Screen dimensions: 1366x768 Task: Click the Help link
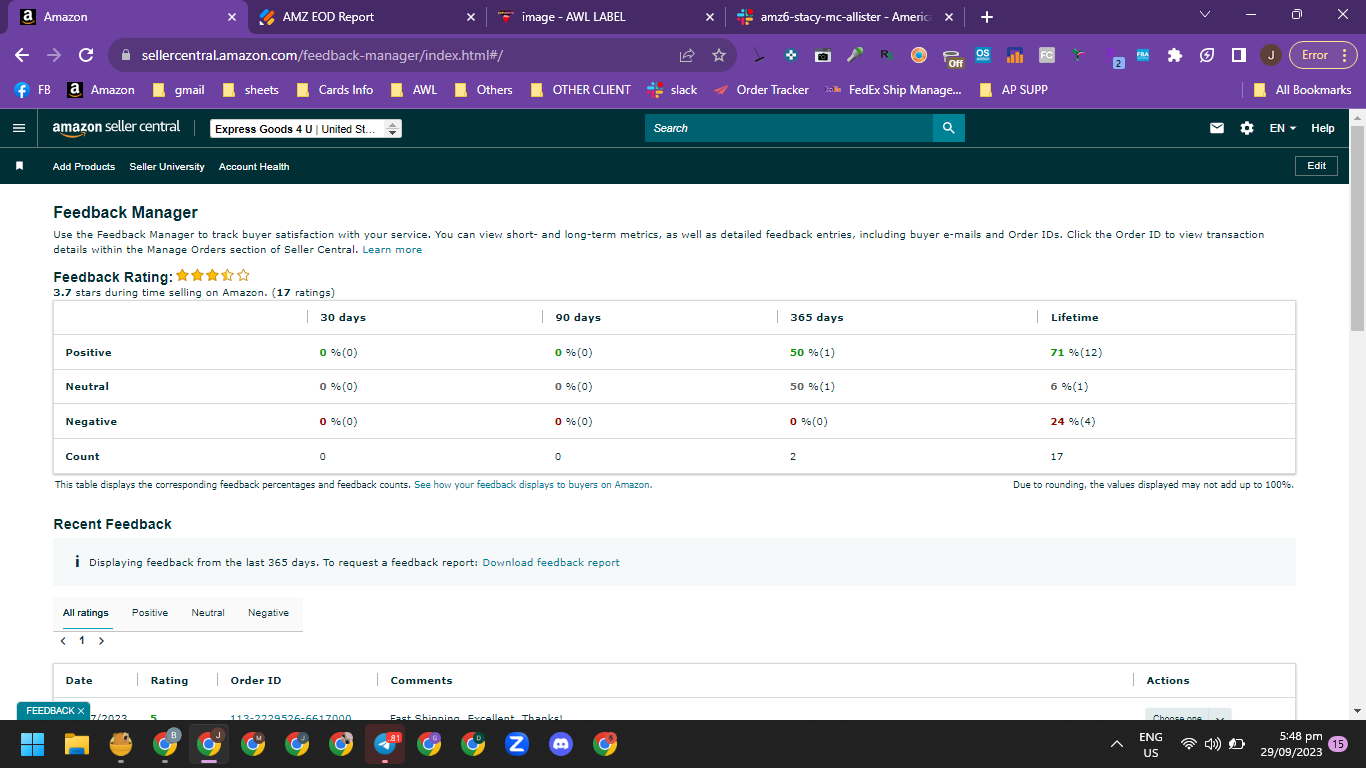coord(1323,128)
